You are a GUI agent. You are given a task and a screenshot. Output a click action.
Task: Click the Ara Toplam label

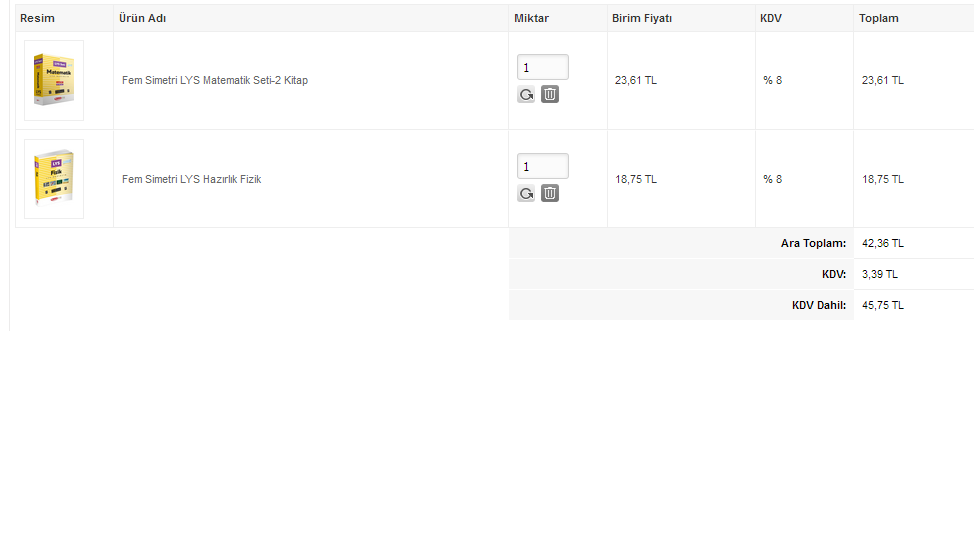[x=813, y=243]
